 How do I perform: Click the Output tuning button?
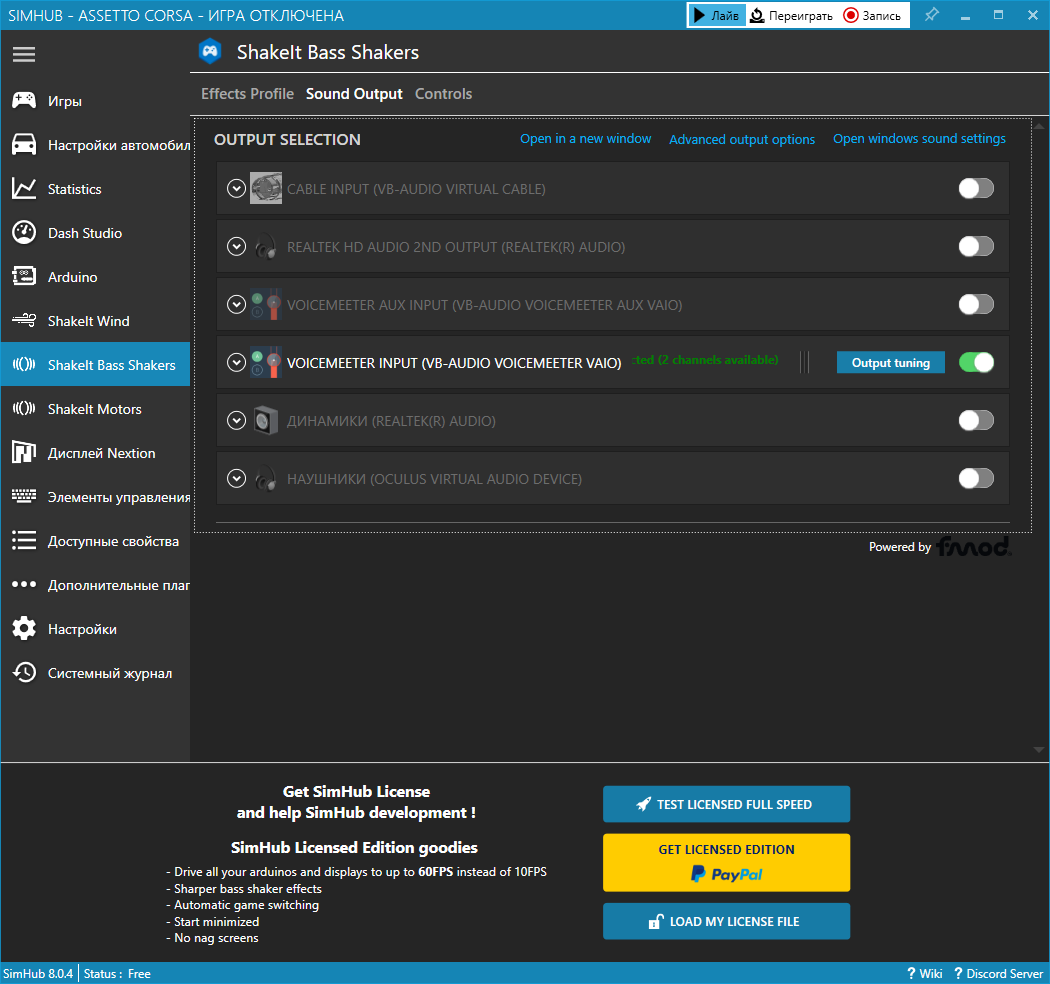pos(890,363)
